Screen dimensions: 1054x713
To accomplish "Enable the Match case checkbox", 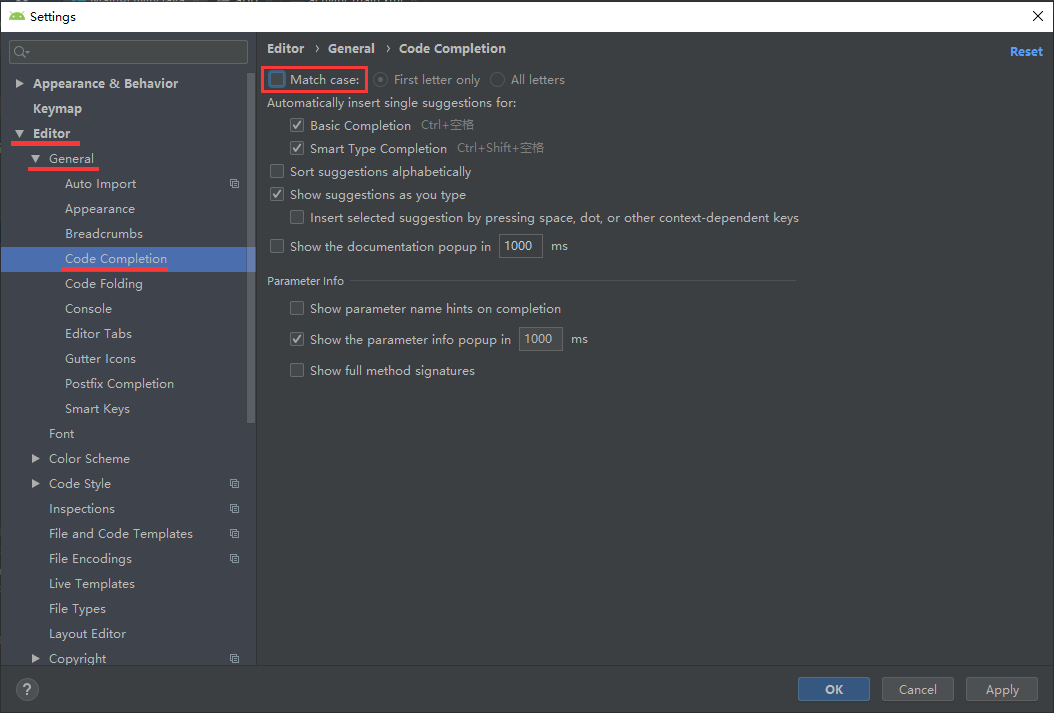I will click(277, 79).
